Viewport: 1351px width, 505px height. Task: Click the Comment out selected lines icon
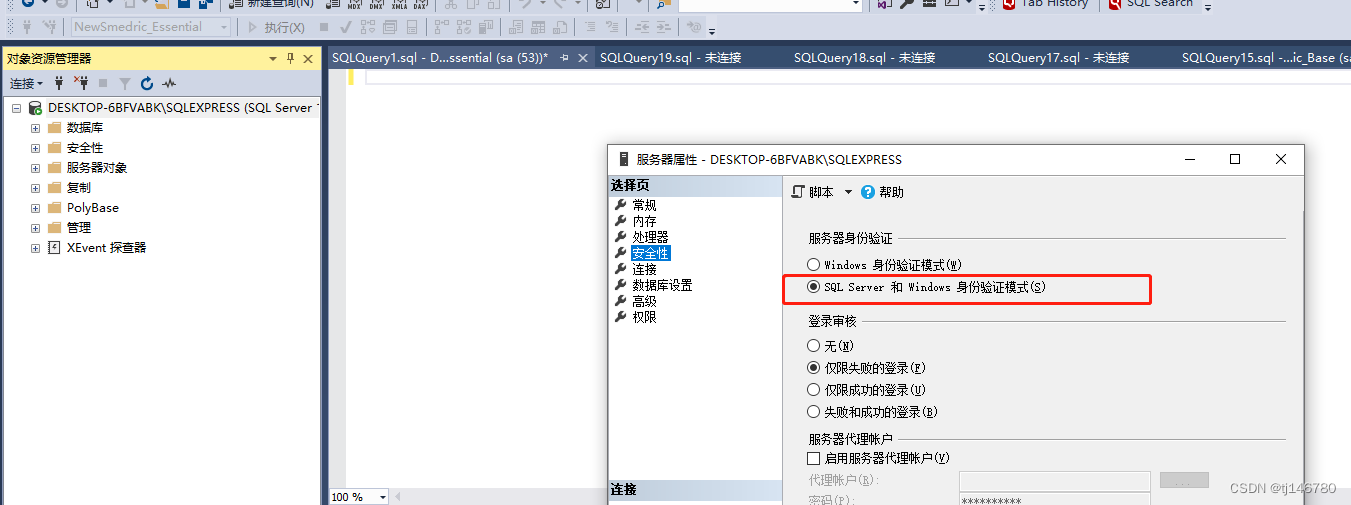pyautogui.click(x=590, y=27)
